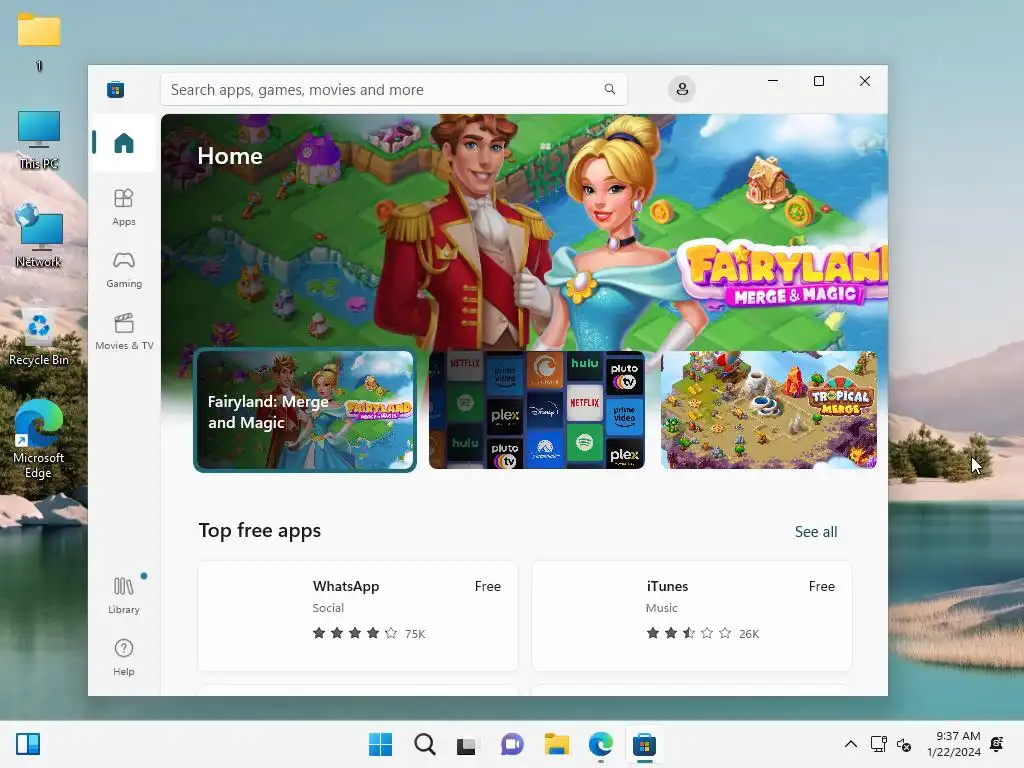The width and height of the screenshot is (1024, 768).
Task: Open Task View on the taskbar
Action: 467,744
